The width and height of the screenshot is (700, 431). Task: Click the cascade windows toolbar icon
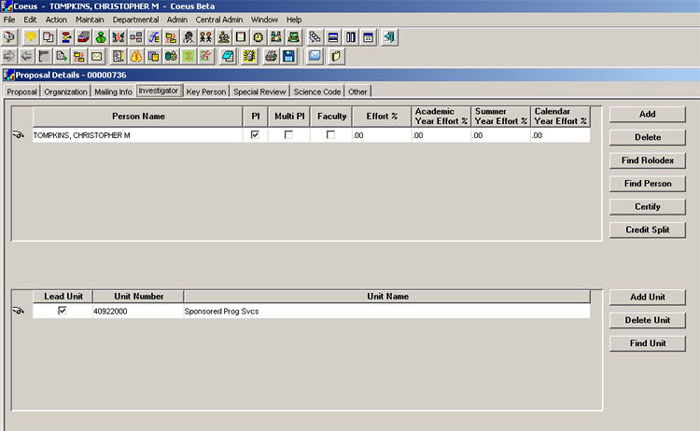coord(368,37)
